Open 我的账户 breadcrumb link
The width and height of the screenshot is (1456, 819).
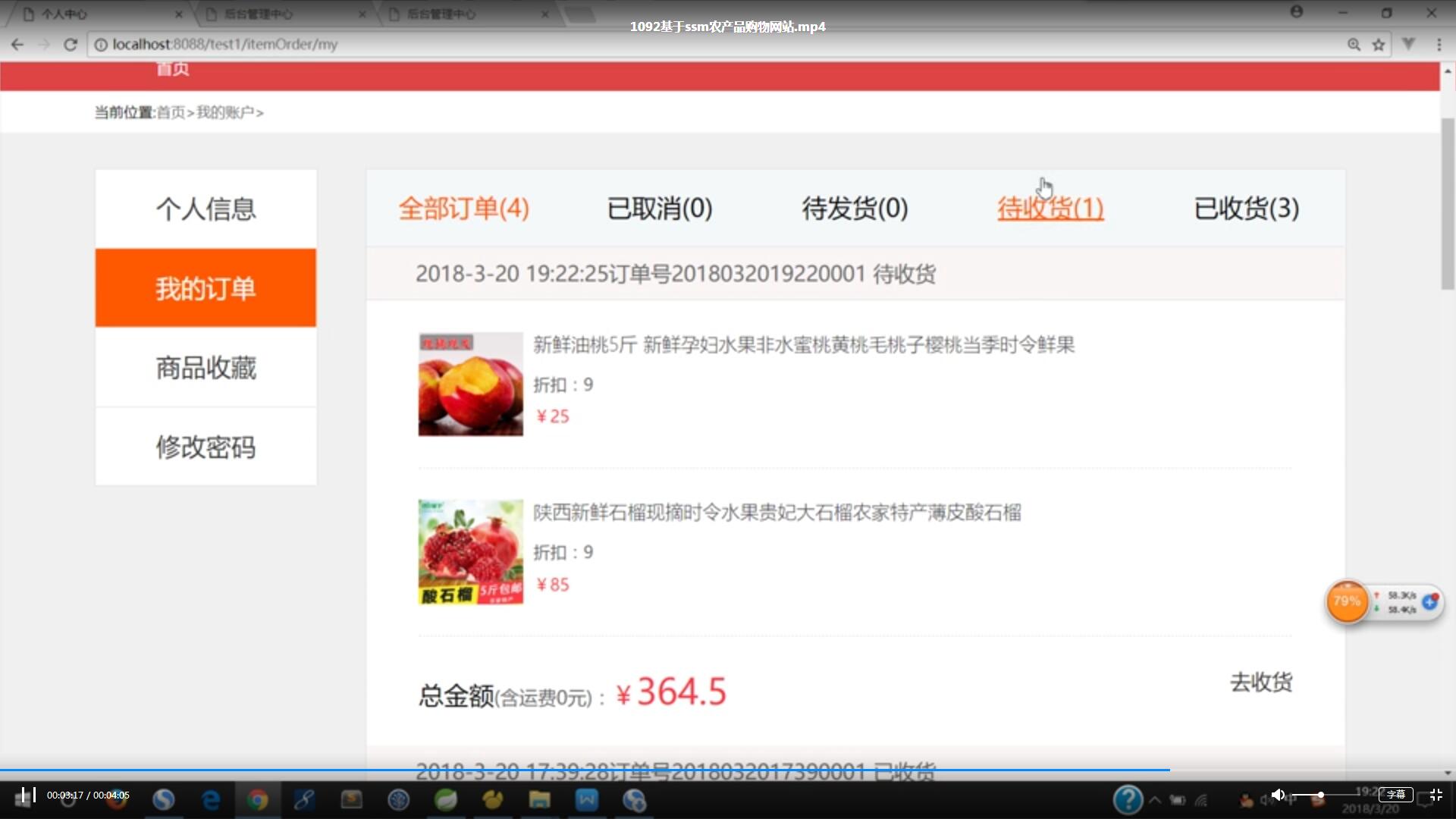tap(224, 112)
